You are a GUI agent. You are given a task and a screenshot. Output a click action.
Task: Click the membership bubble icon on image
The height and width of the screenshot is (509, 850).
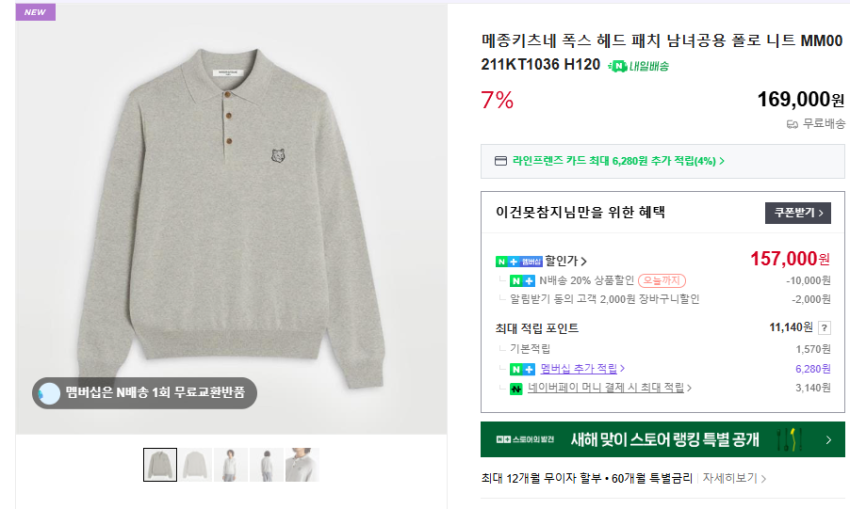coord(49,393)
